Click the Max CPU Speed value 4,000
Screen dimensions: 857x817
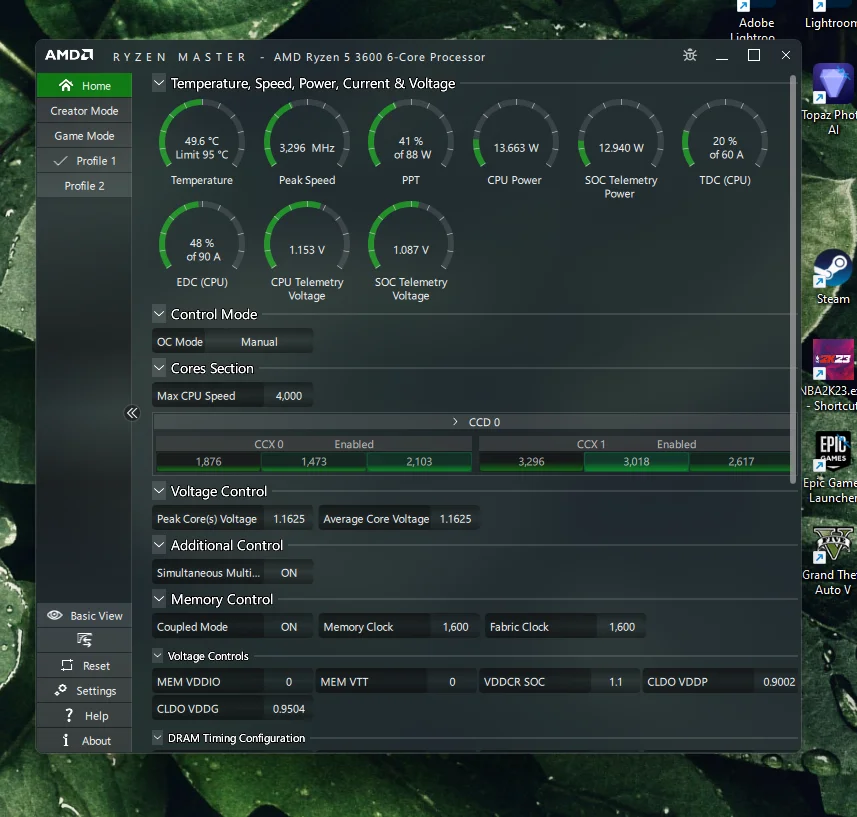(x=289, y=396)
